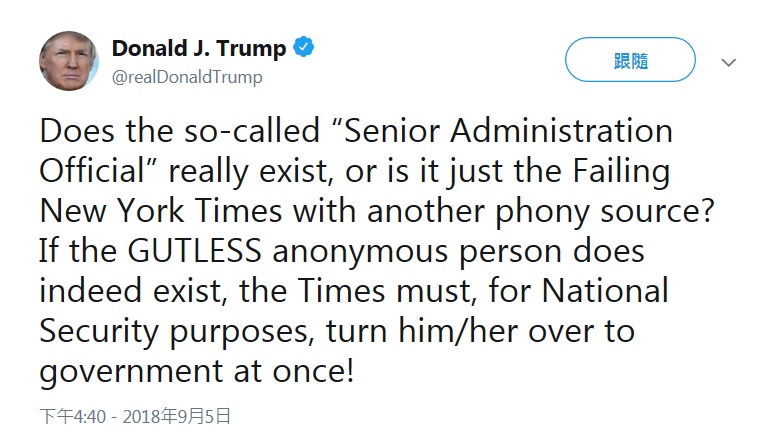Expand the tweet options chevron
This screenshot has width=780, height=444.
(728, 62)
